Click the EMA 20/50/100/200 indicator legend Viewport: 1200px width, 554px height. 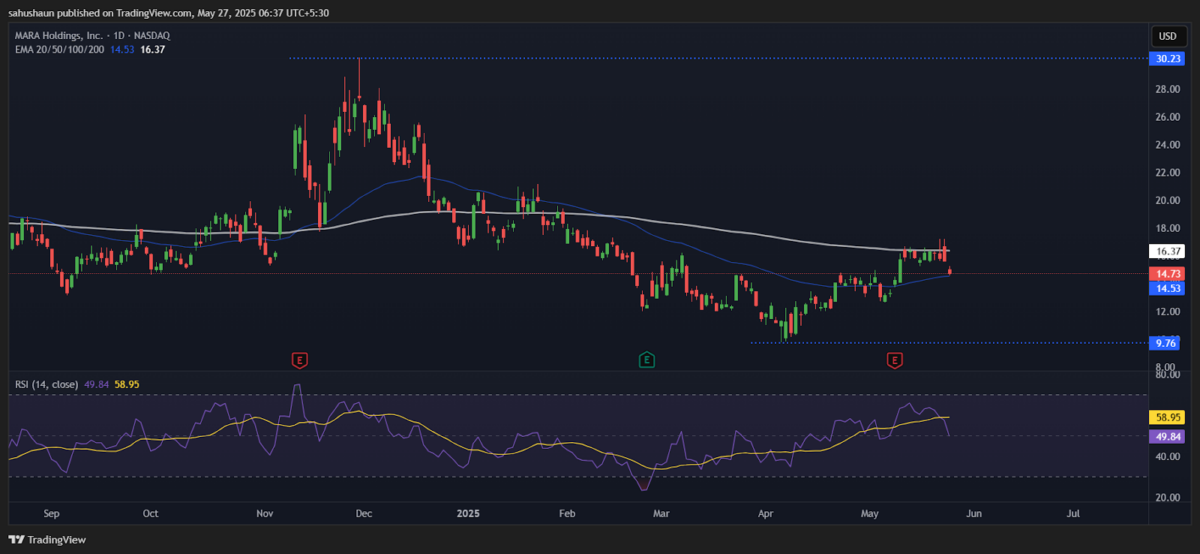click(58, 50)
